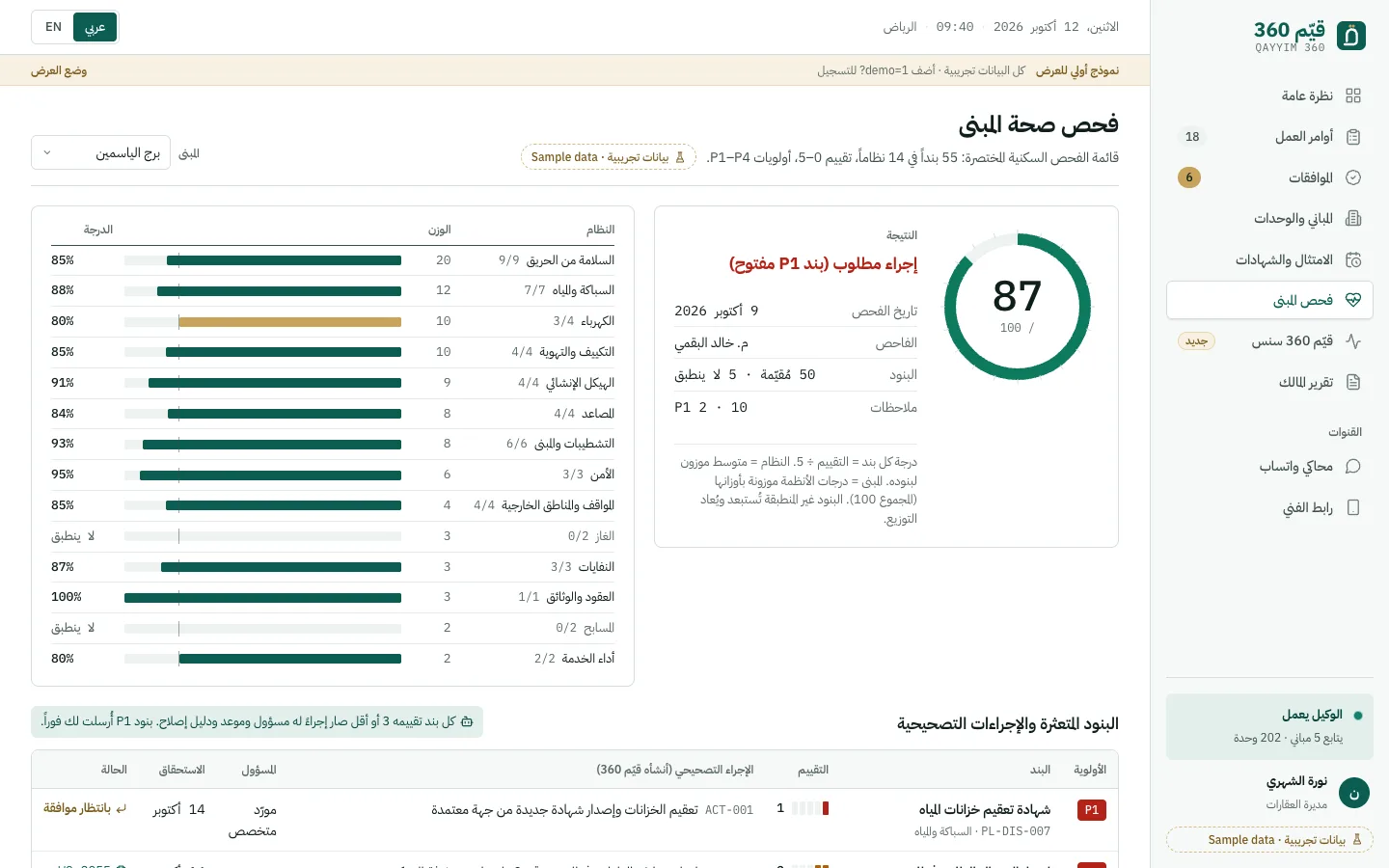The height and width of the screenshot is (868, 1389).
Task: Click وضع العرض in the demo banner
Action: coord(59,70)
